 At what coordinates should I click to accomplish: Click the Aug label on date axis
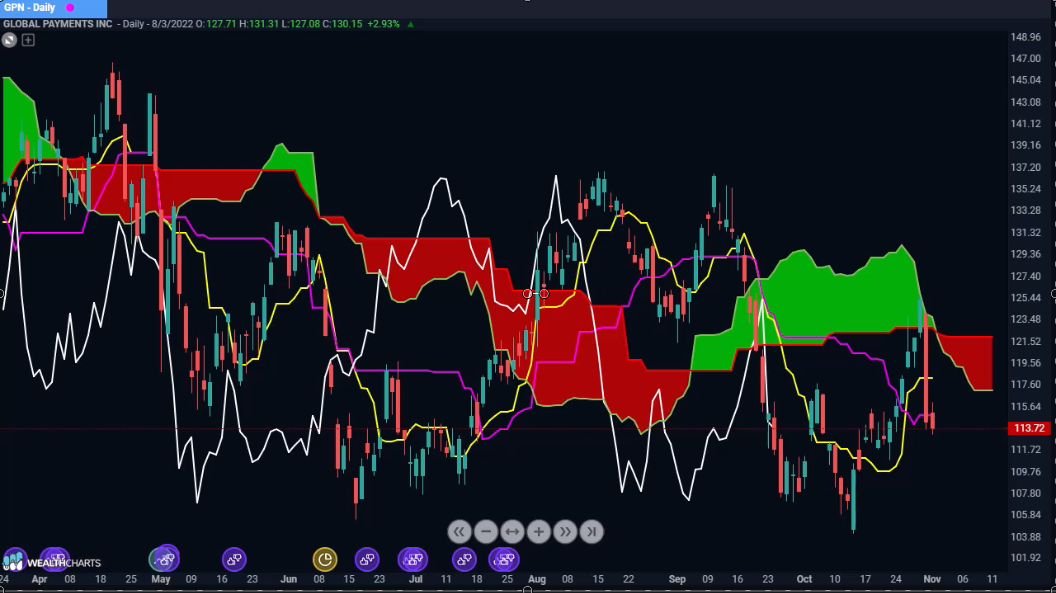point(537,579)
